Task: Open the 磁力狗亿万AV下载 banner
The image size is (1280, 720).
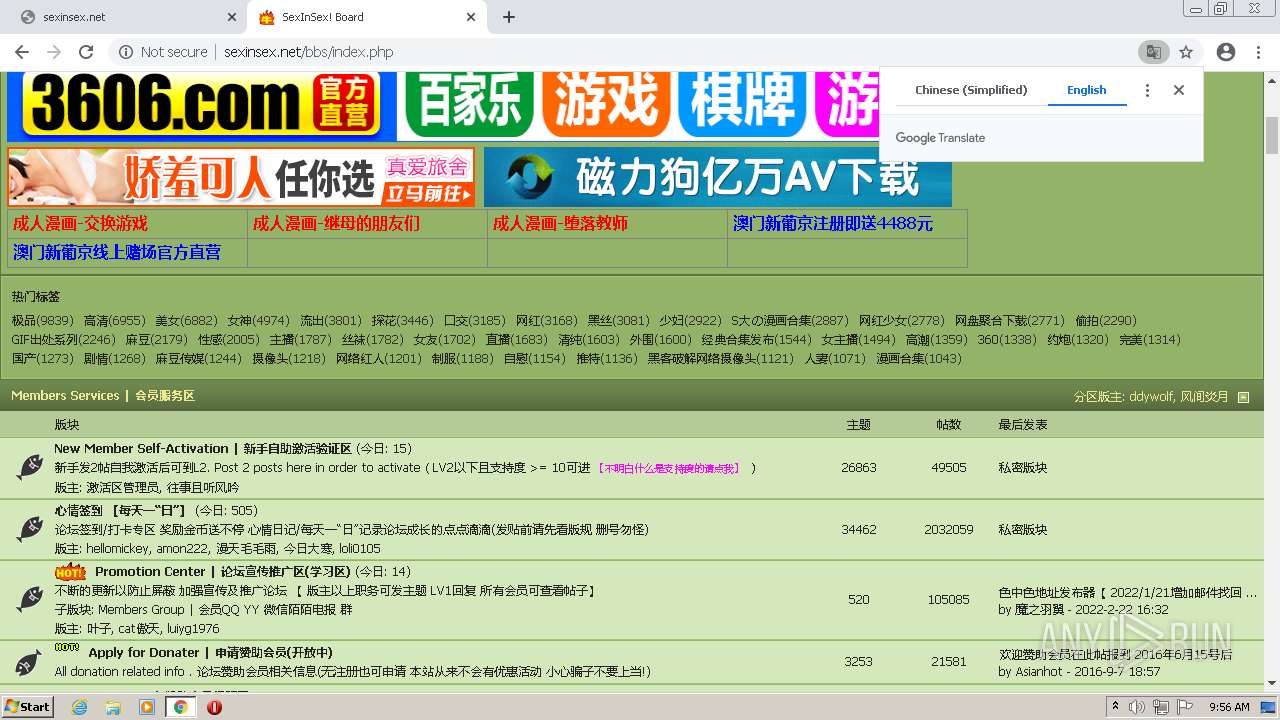Action: [x=718, y=177]
